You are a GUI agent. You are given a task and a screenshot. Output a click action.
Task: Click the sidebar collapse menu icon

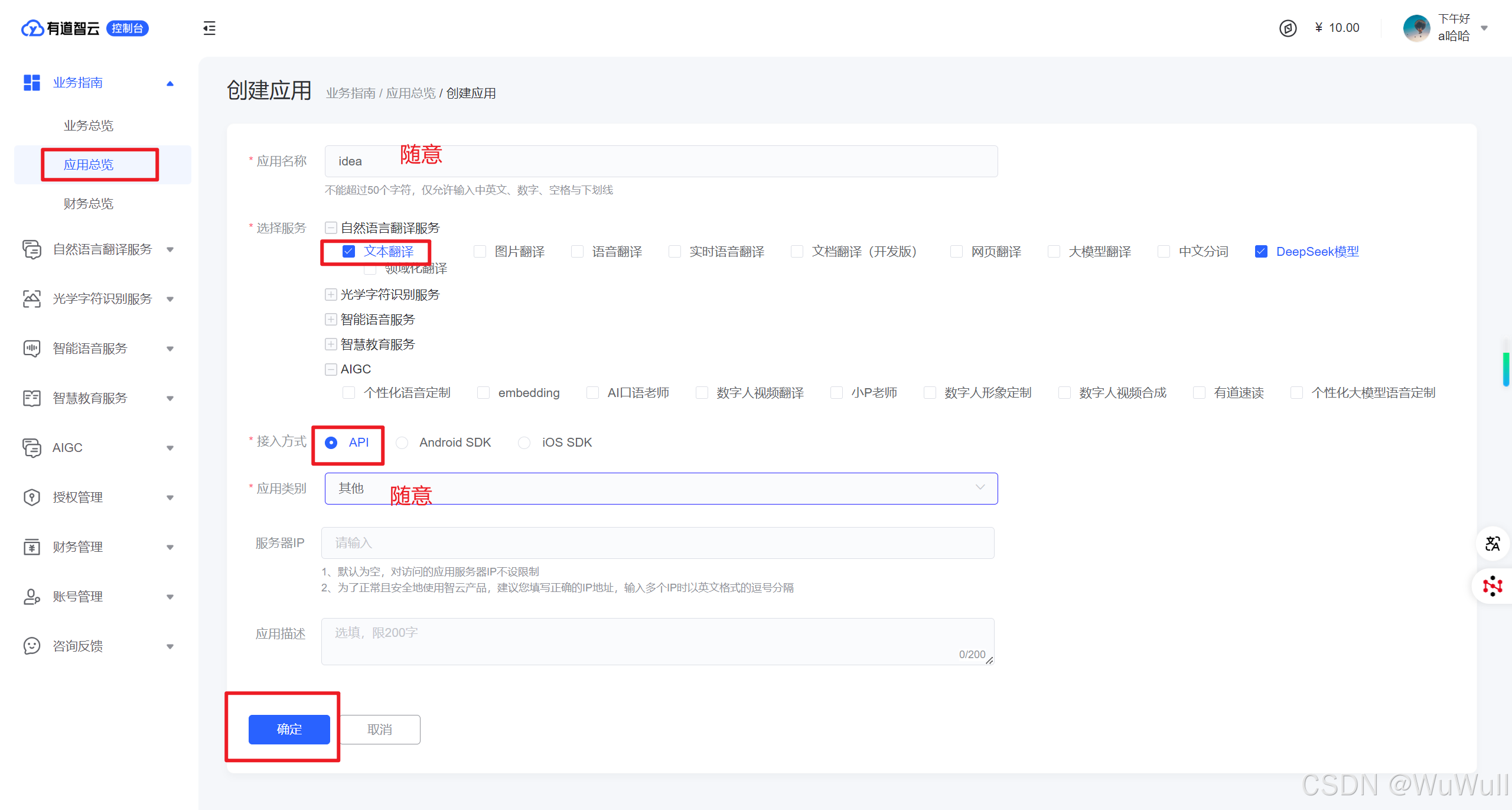coord(209,28)
